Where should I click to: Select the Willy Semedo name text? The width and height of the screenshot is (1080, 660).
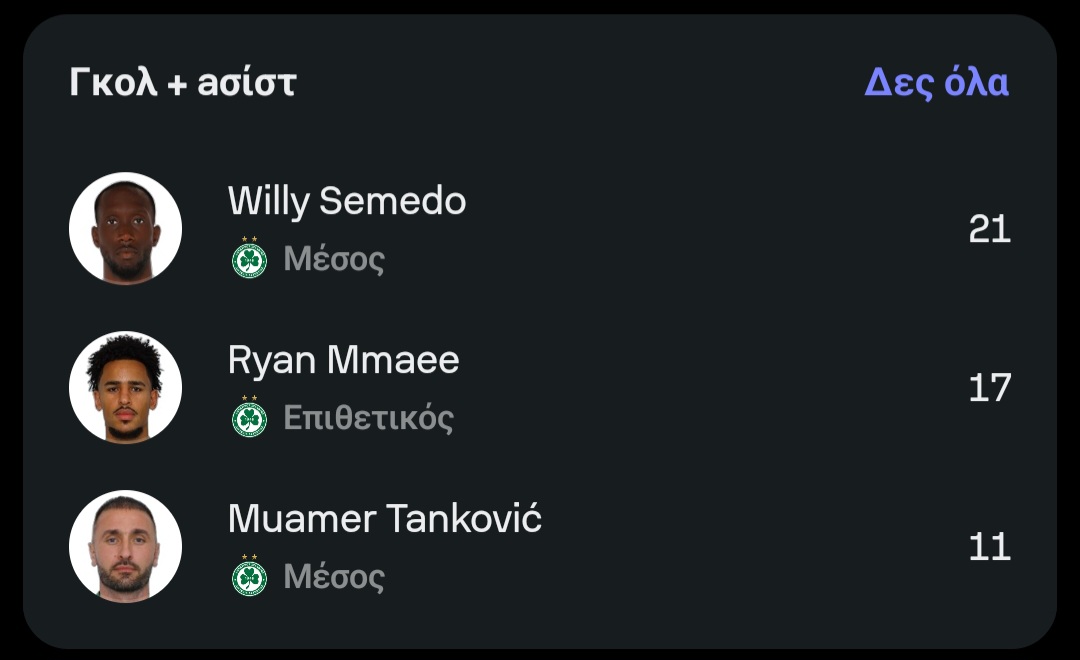(x=346, y=201)
